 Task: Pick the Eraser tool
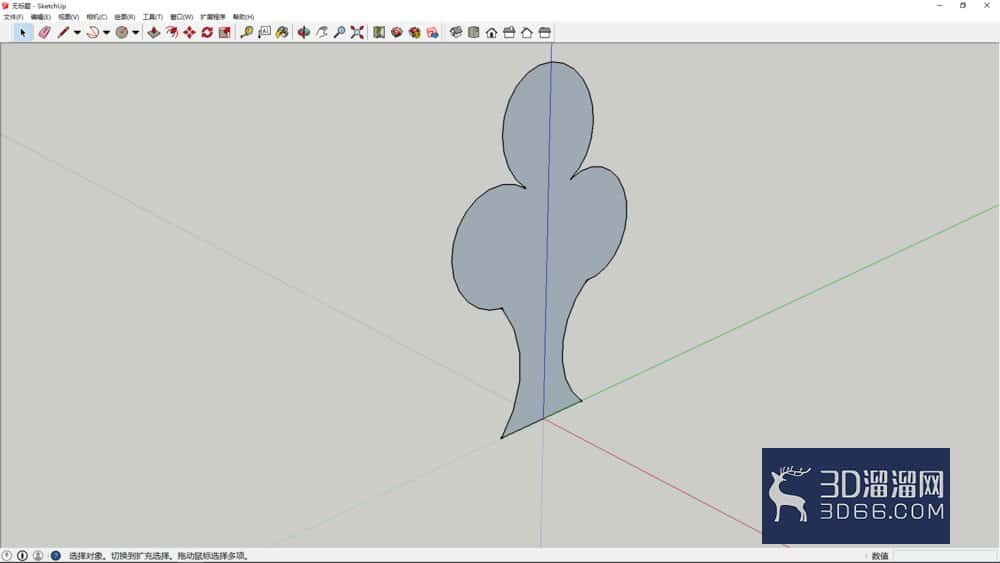[x=44, y=33]
